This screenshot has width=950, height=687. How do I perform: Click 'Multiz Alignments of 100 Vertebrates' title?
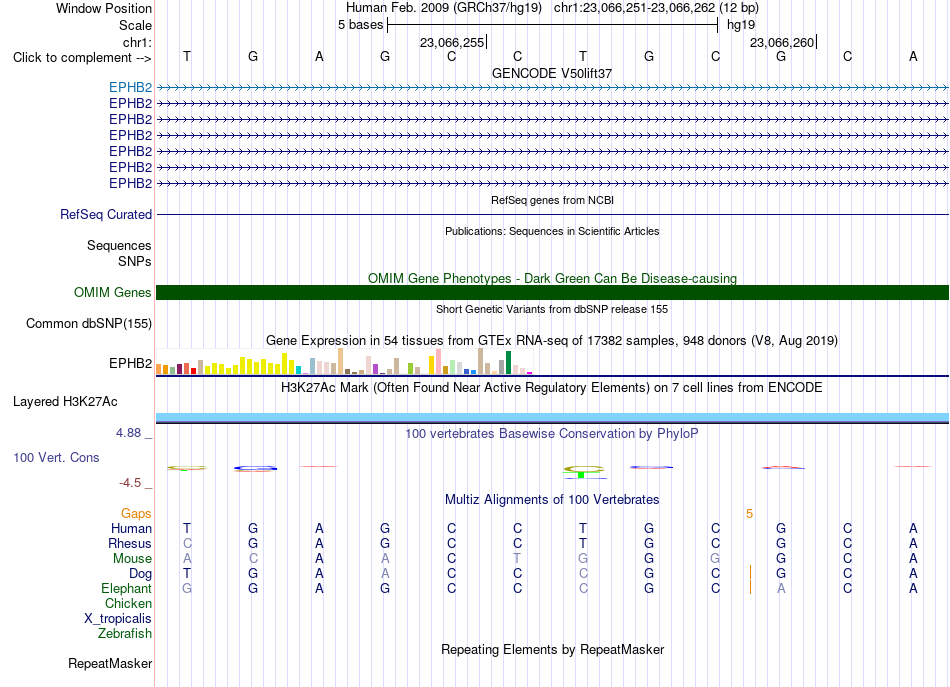tap(552, 499)
